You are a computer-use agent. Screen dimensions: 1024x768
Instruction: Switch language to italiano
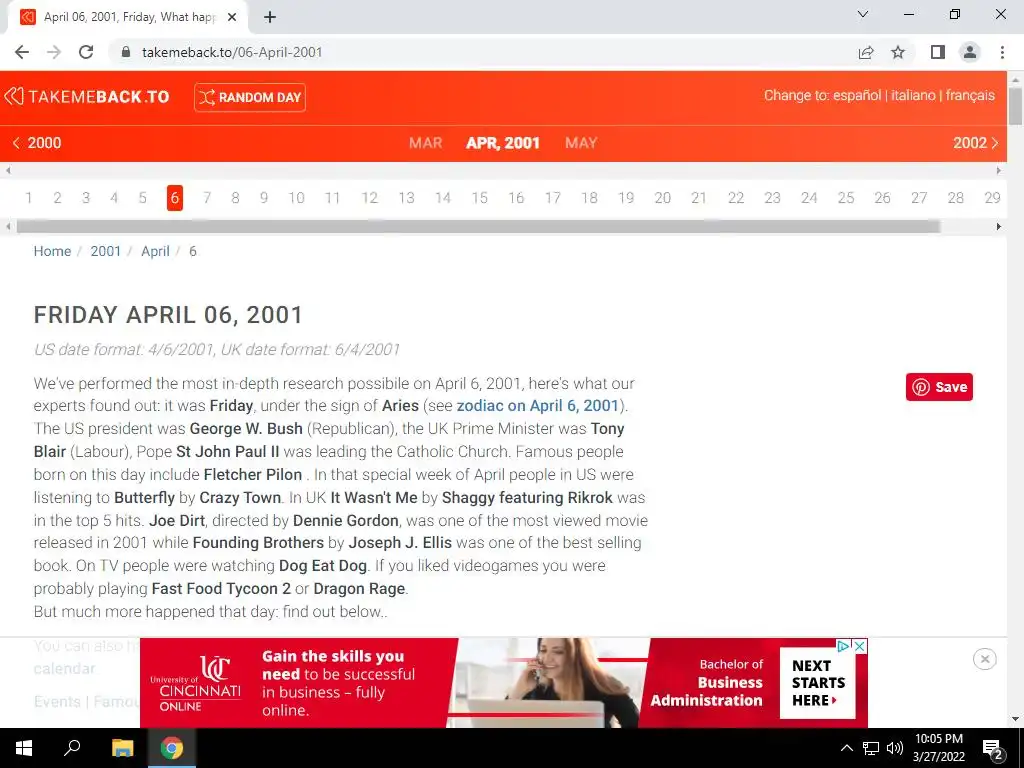[x=913, y=95]
